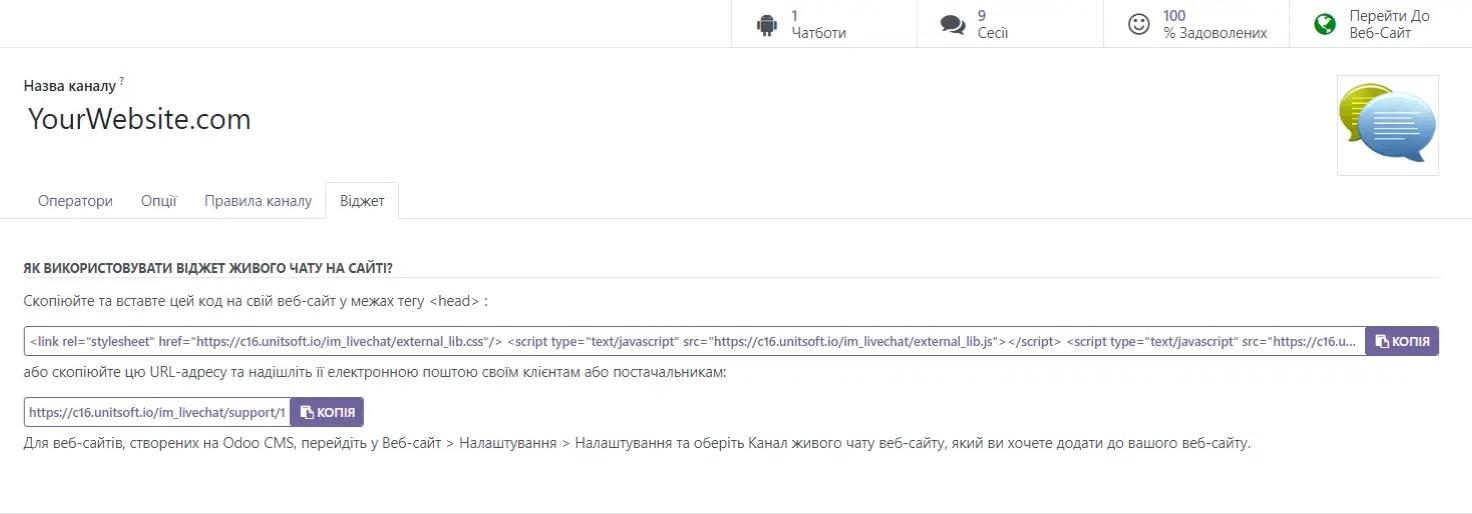The height and width of the screenshot is (514, 1472).
Task: Click the Android robot Chatbots icon
Action: 767,24
